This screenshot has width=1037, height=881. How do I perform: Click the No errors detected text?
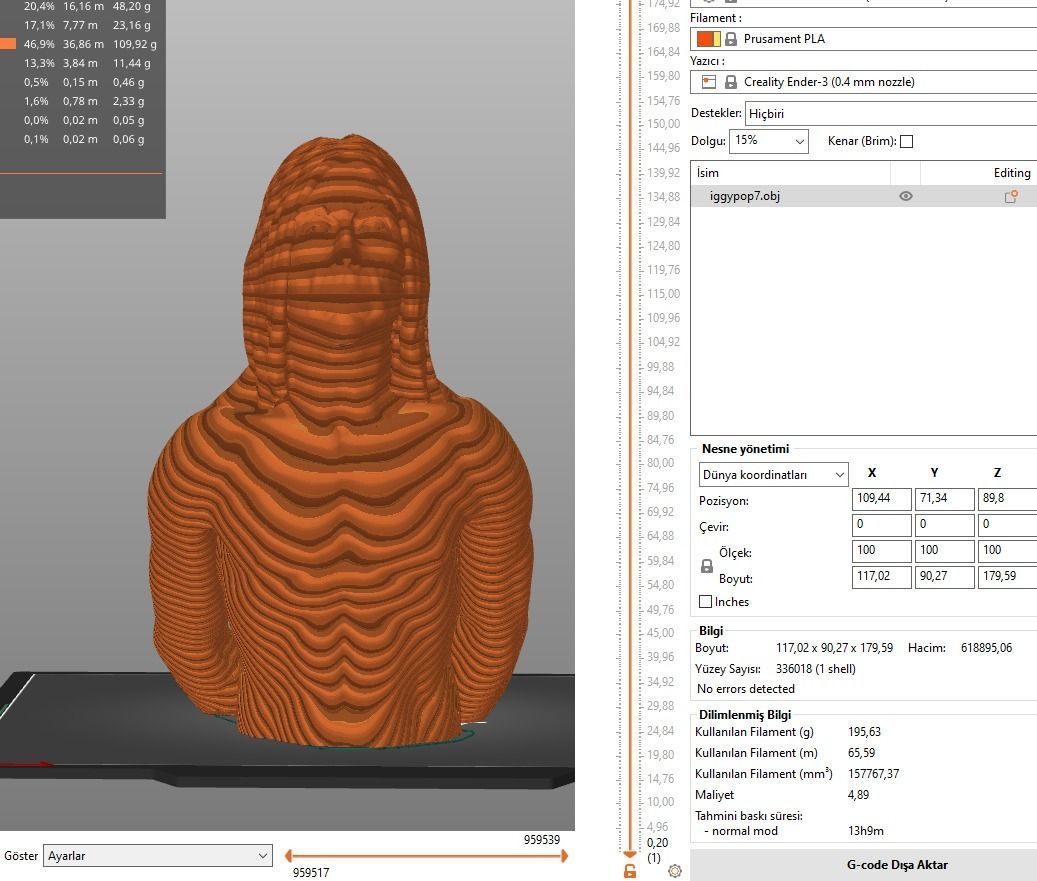coord(745,689)
